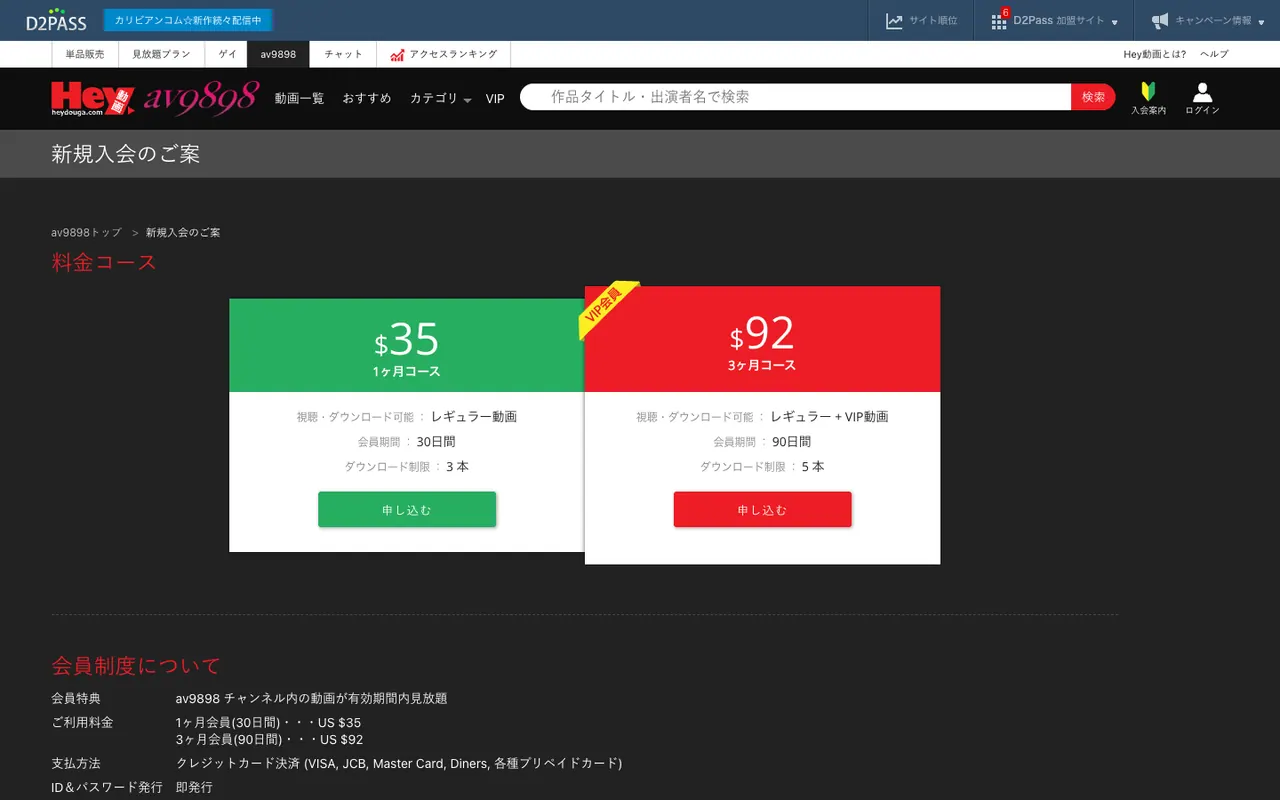Open the campaign info megaphone icon
1280x800 pixels.
1160,21
